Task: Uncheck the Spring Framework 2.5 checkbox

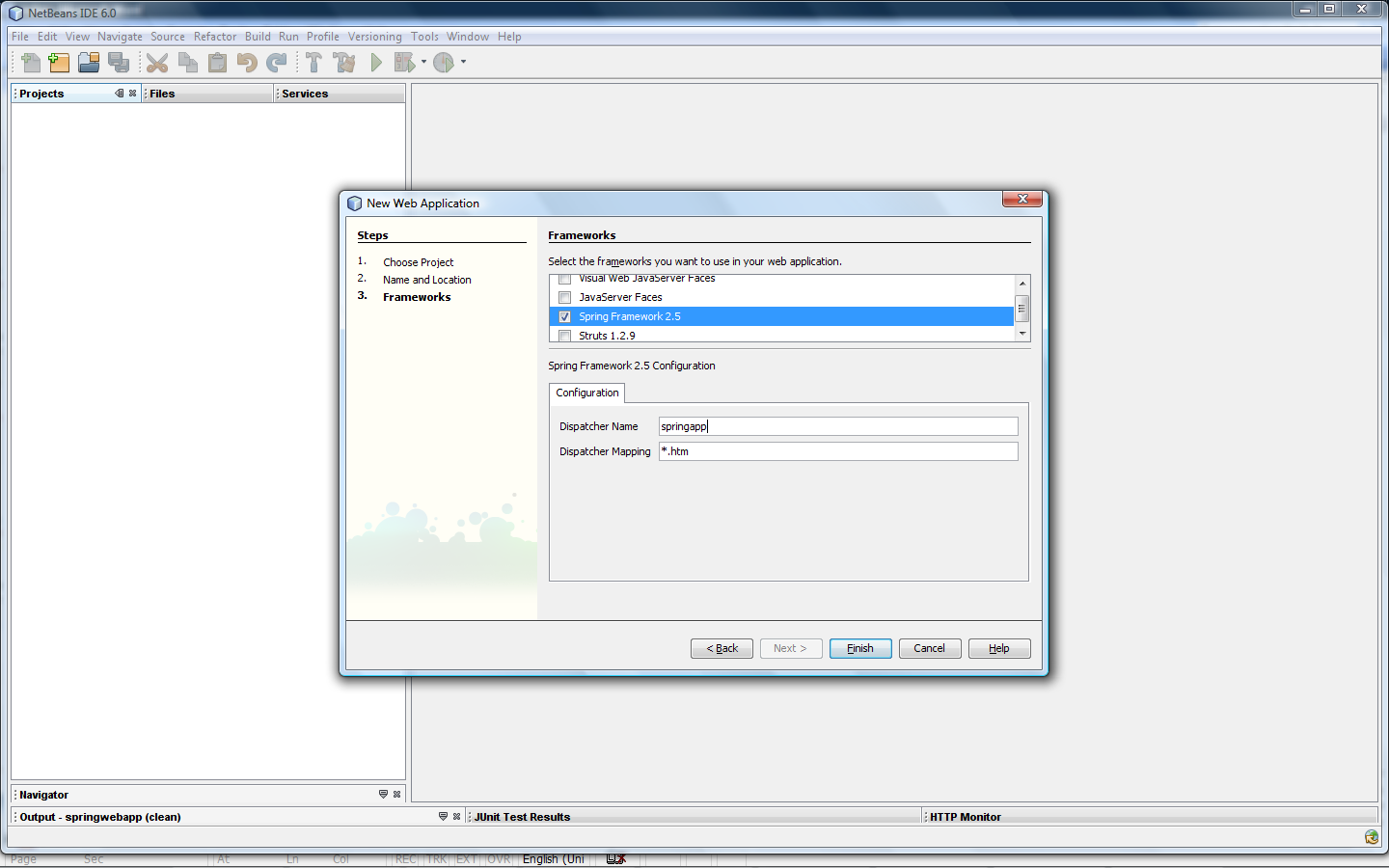Action: tap(565, 317)
